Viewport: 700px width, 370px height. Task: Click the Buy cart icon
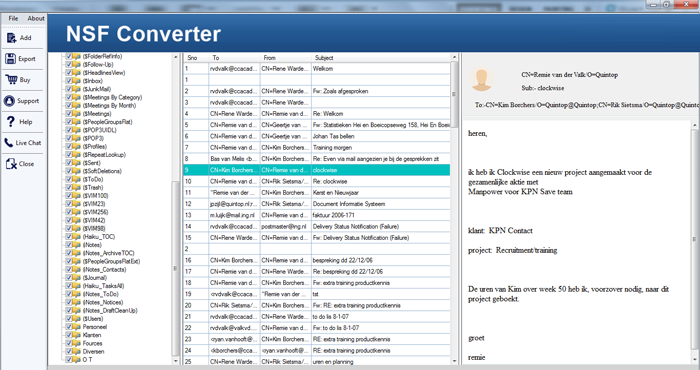(x=11, y=79)
